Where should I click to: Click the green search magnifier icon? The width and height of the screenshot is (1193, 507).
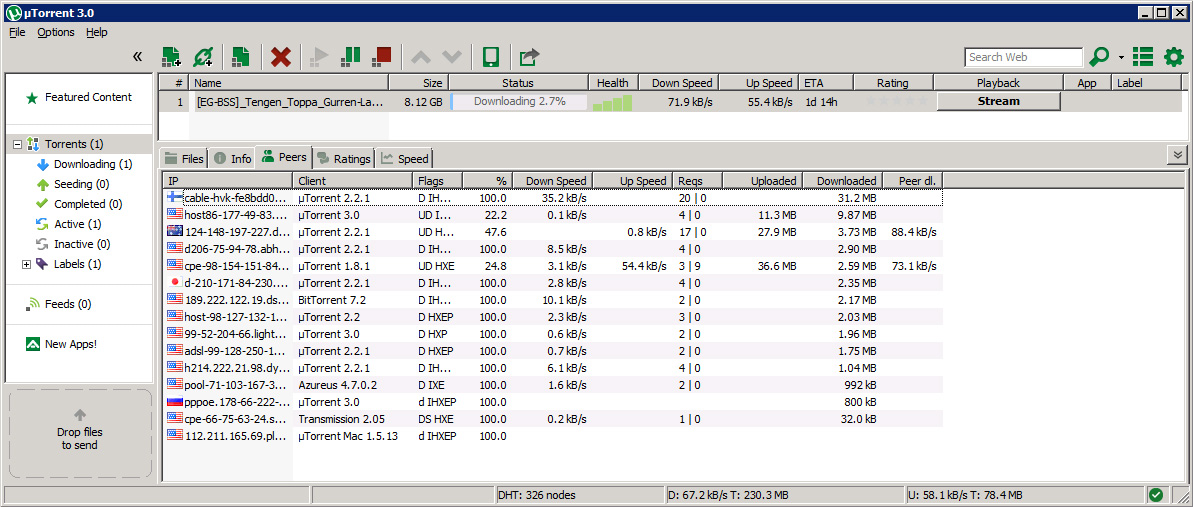point(1099,57)
